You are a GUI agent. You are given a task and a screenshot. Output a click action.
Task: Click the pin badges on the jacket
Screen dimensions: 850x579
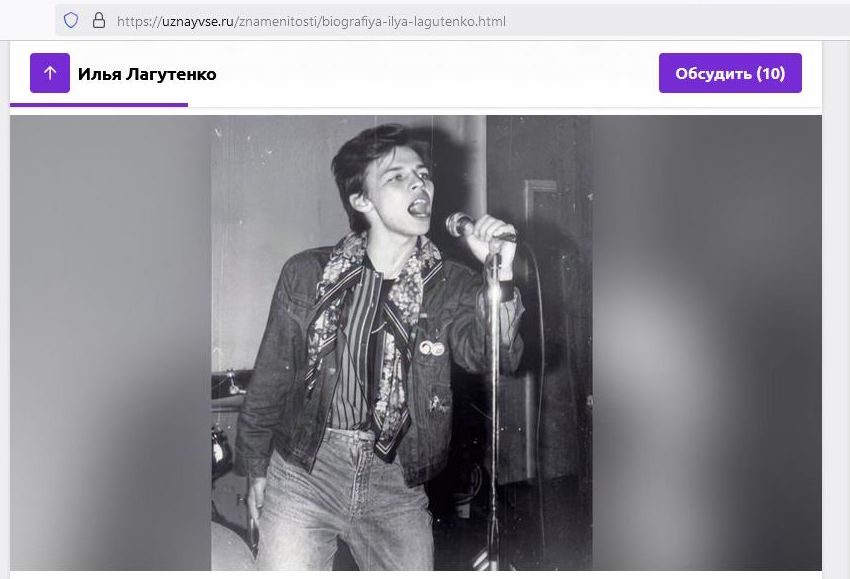coord(431,347)
